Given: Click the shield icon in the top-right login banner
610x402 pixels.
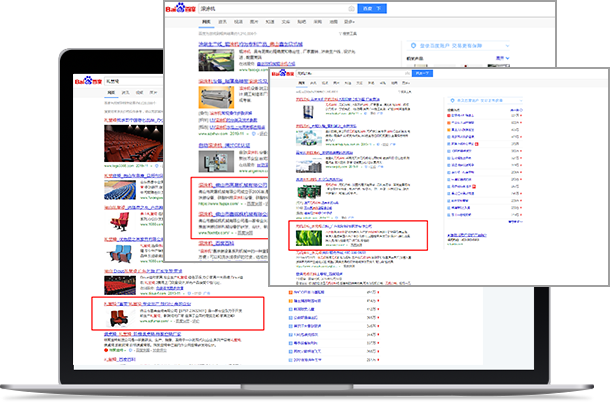Looking at the screenshot, I should (x=410, y=45).
